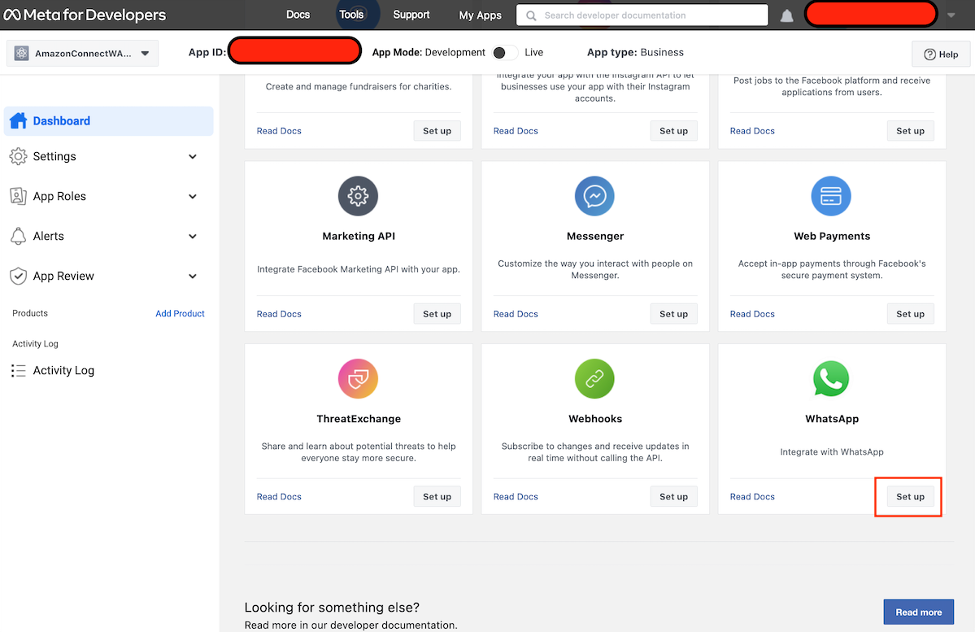This screenshot has height=633, width=977.
Task: Click the WhatsApp product icon
Action: [831, 379]
